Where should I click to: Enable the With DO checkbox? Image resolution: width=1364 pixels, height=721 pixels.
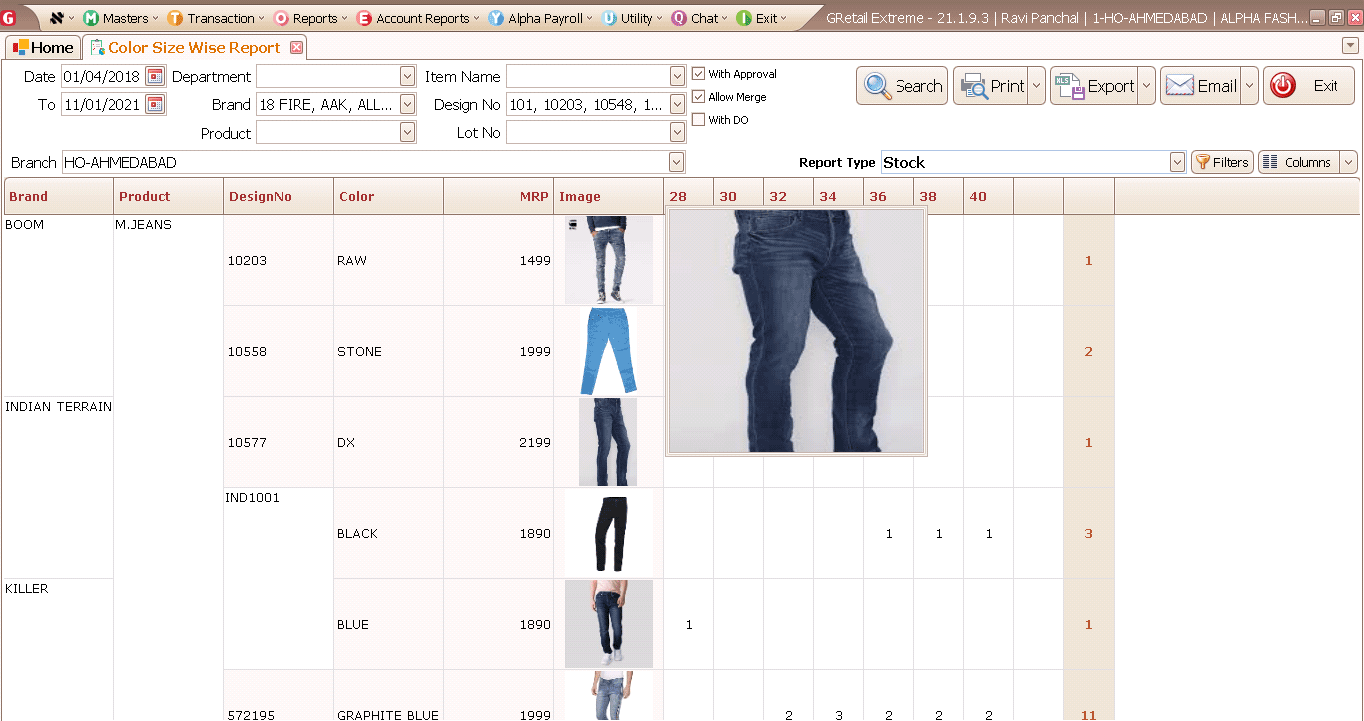[x=699, y=120]
